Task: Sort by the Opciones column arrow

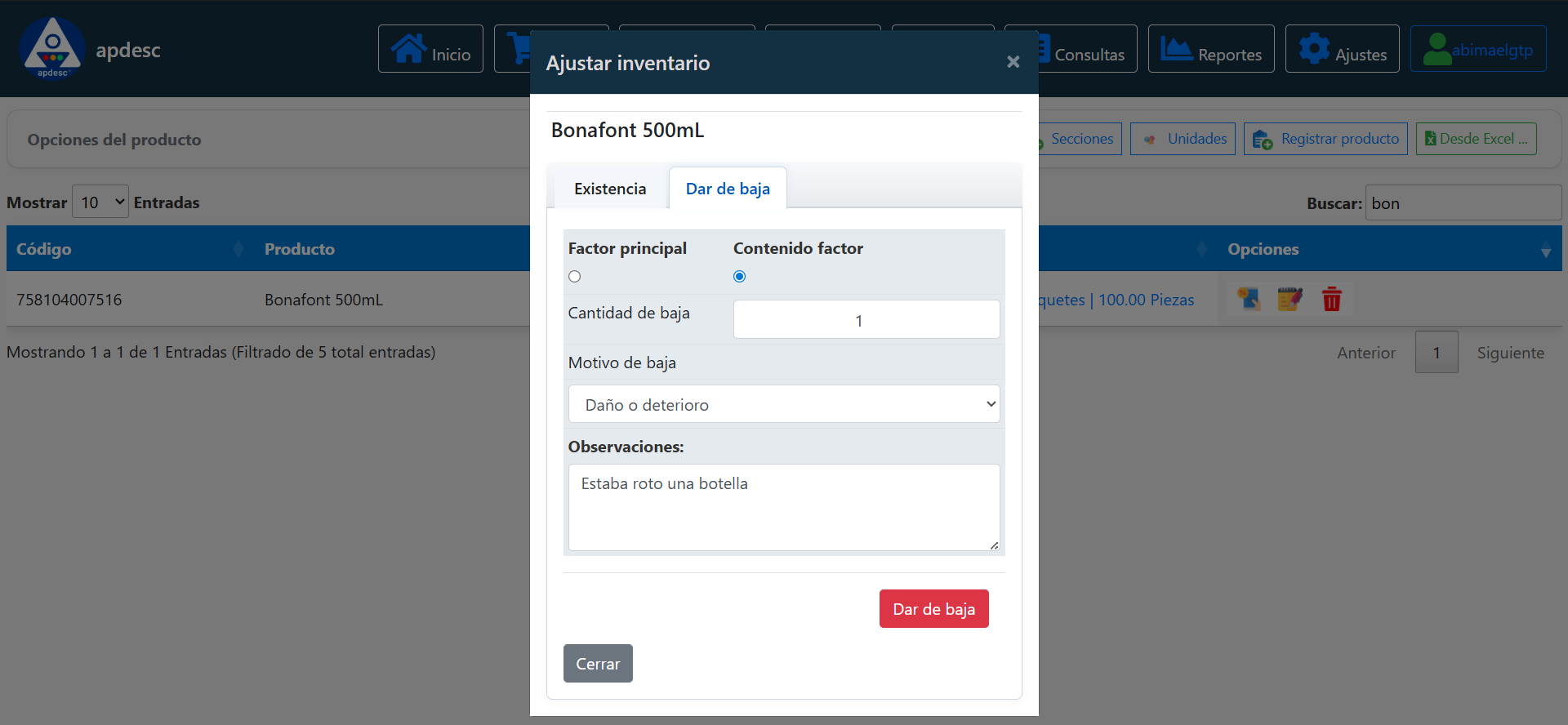Action: point(1545,251)
